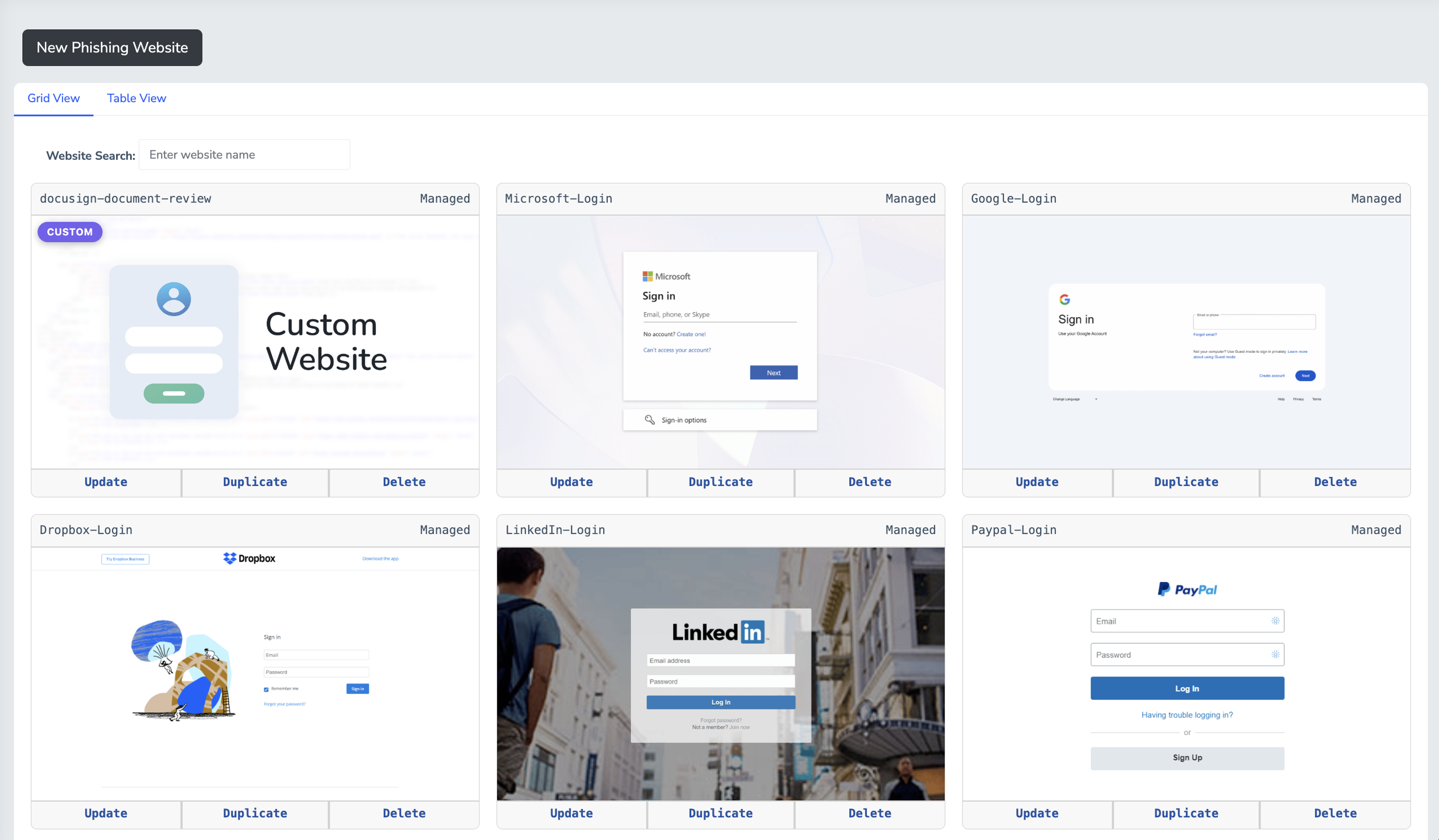Screen dimensions: 1439x840
Task: Click the Microsoft-Login card title
Action: (559, 198)
